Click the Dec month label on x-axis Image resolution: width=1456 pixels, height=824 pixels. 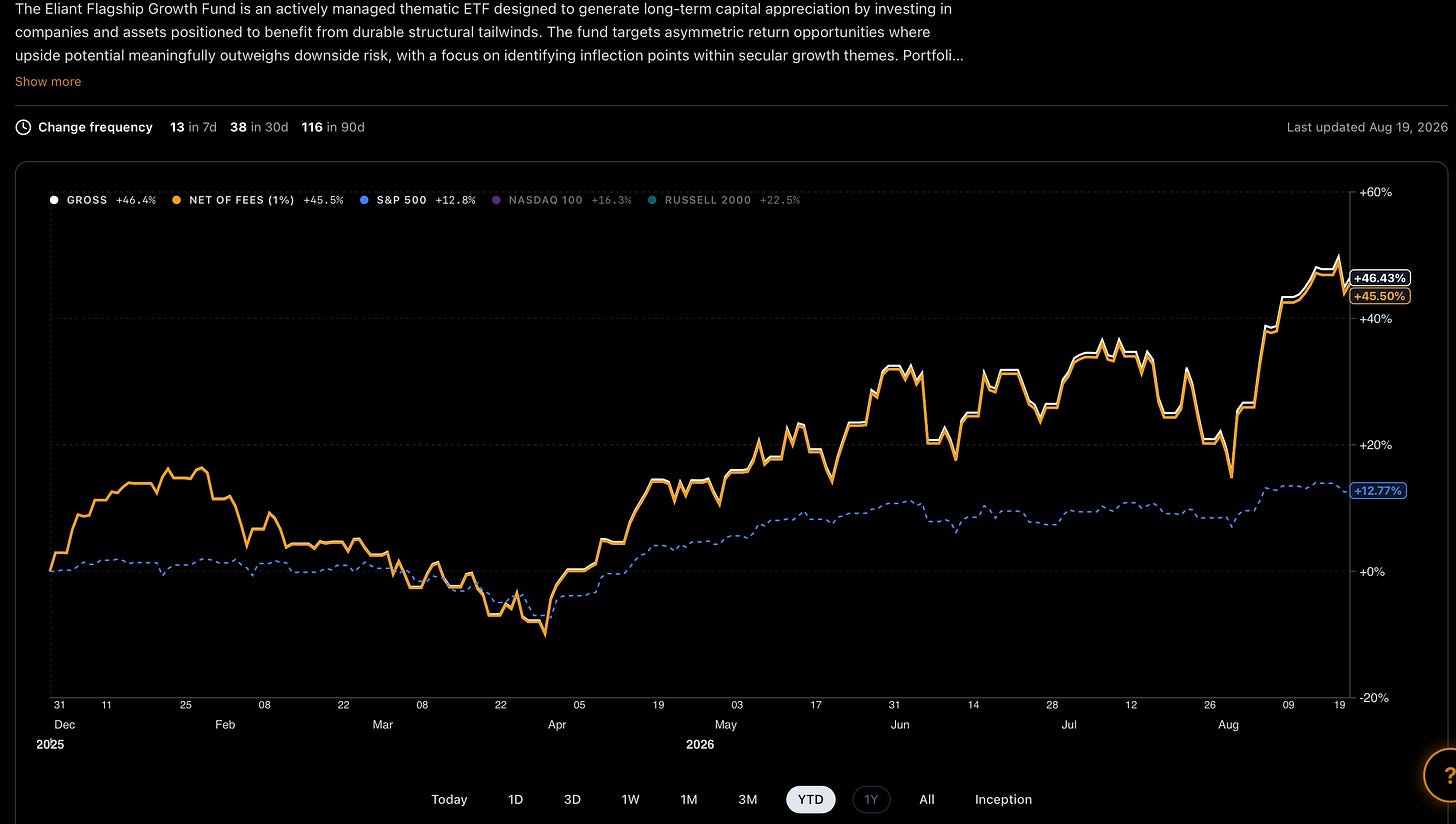(x=64, y=725)
